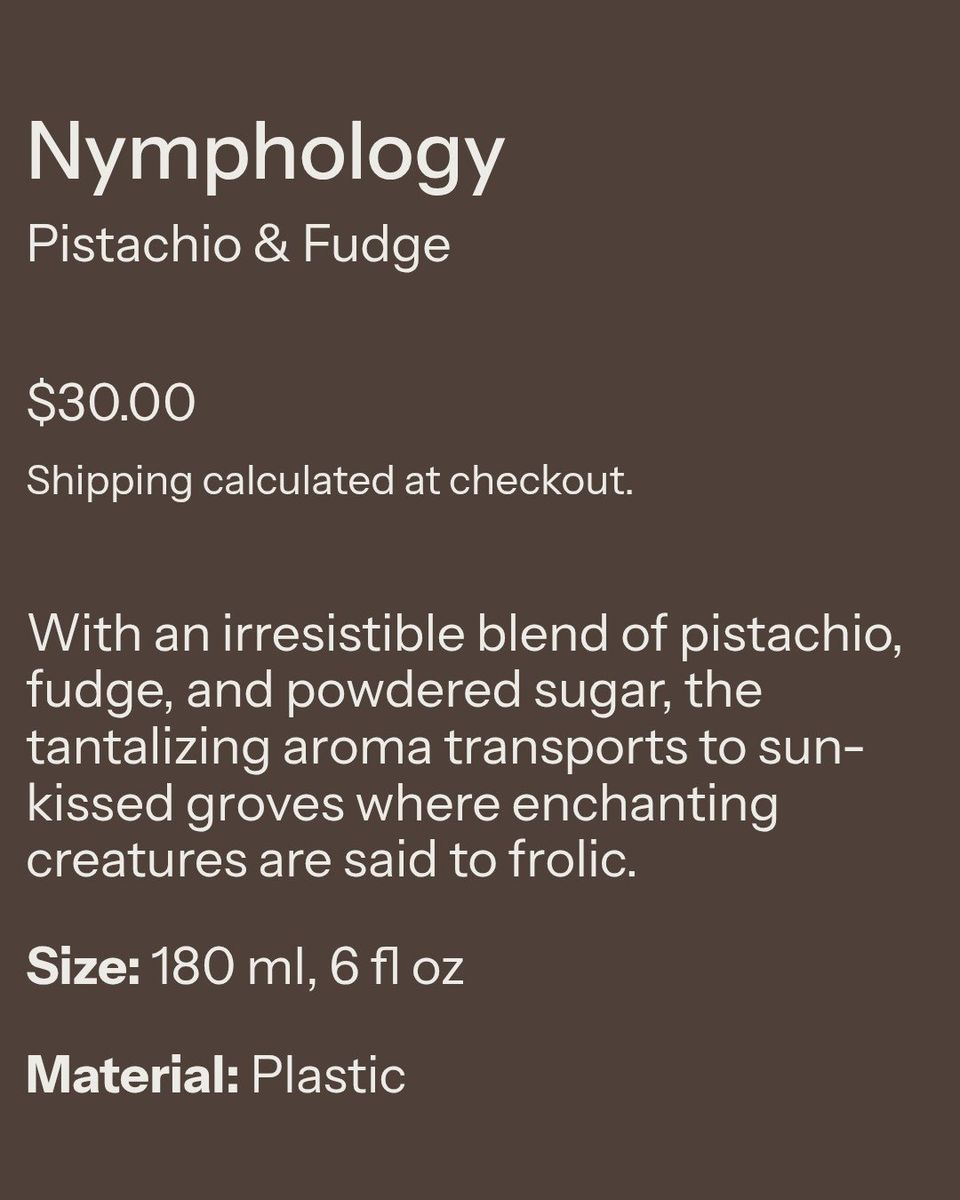Screen dimensions: 960x1200
Task: Click the bold Material label
Action: point(132,1075)
